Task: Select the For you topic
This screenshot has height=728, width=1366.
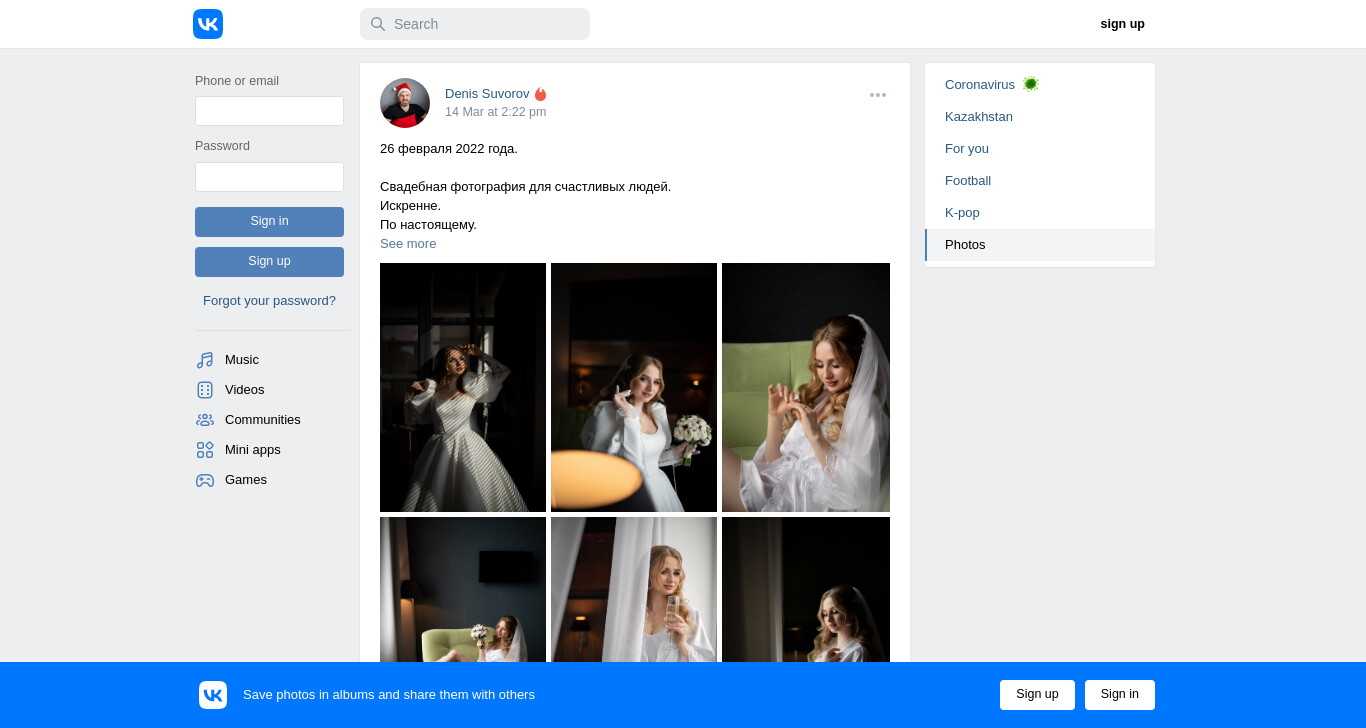Action: tap(1040, 149)
